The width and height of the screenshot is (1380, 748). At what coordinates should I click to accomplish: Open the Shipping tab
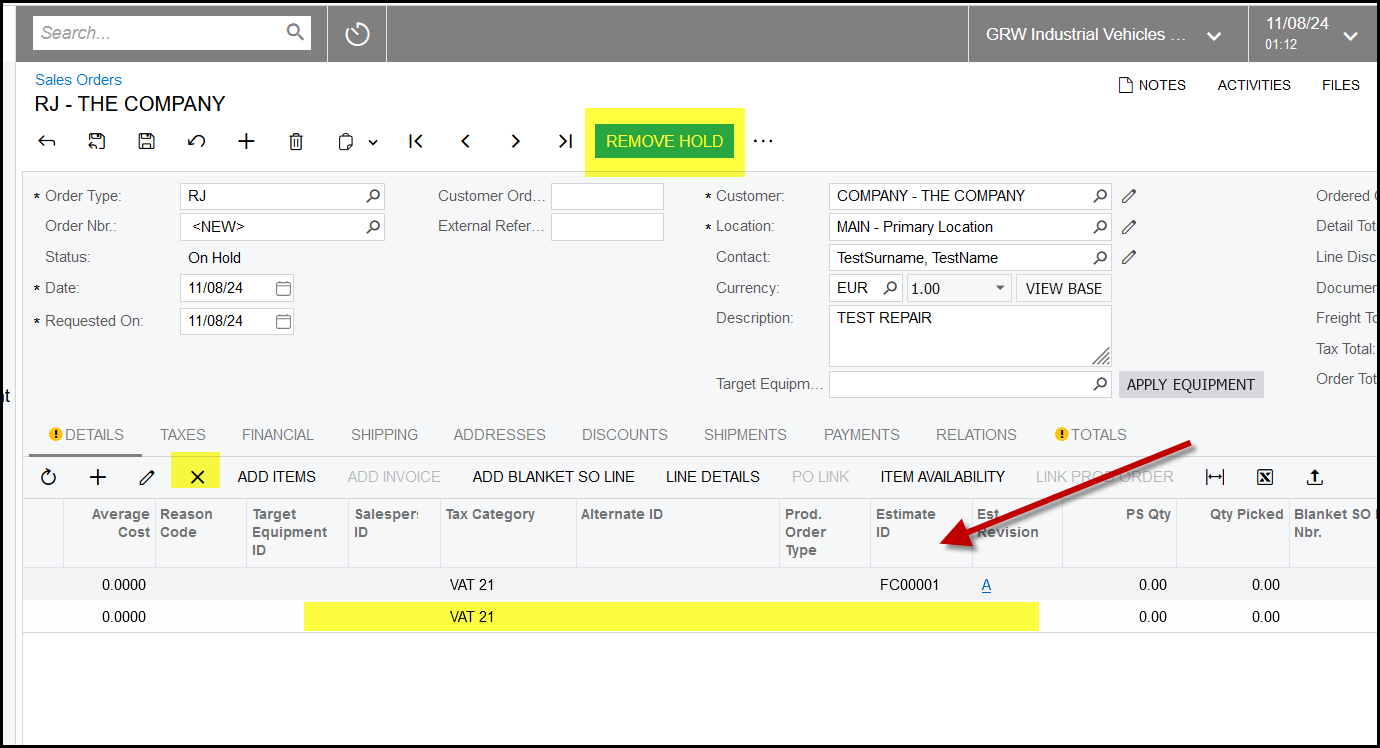384,435
